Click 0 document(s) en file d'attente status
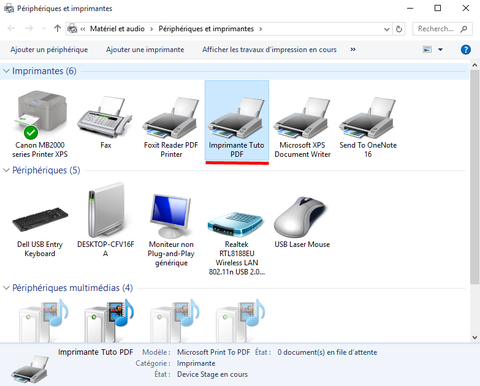 pyautogui.click(x=327, y=352)
